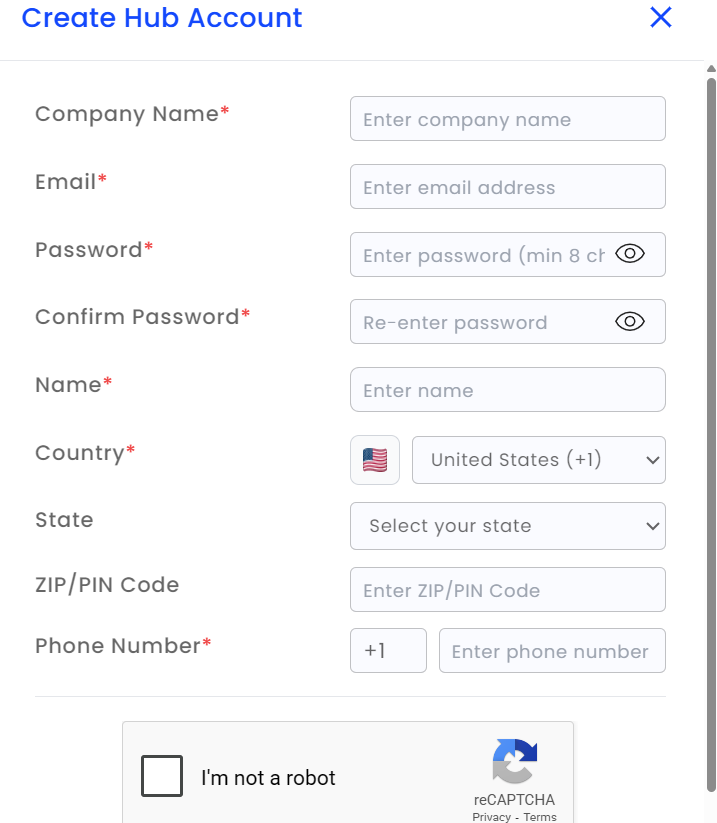Open the United States (+1) country dropdown
The width and height of the screenshot is (717, 823).
[x=538, y=460]
